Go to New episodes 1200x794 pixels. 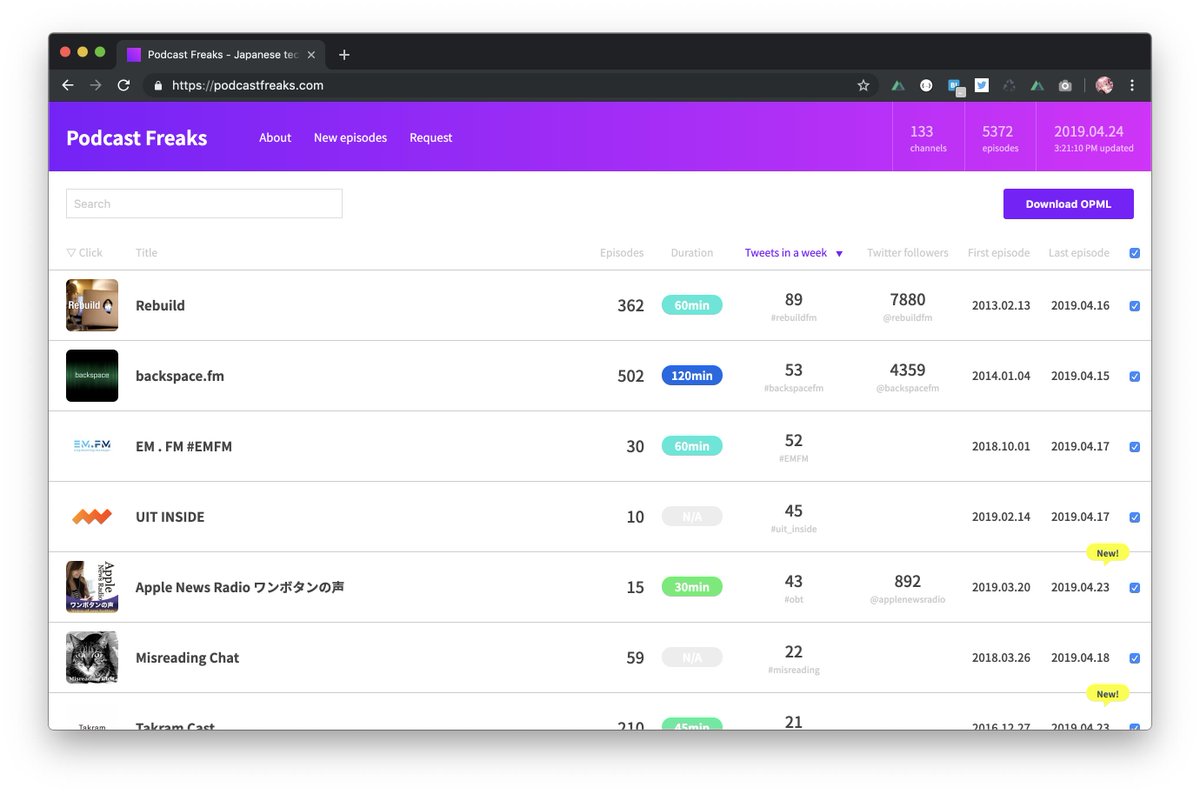(x=350, y=138)
